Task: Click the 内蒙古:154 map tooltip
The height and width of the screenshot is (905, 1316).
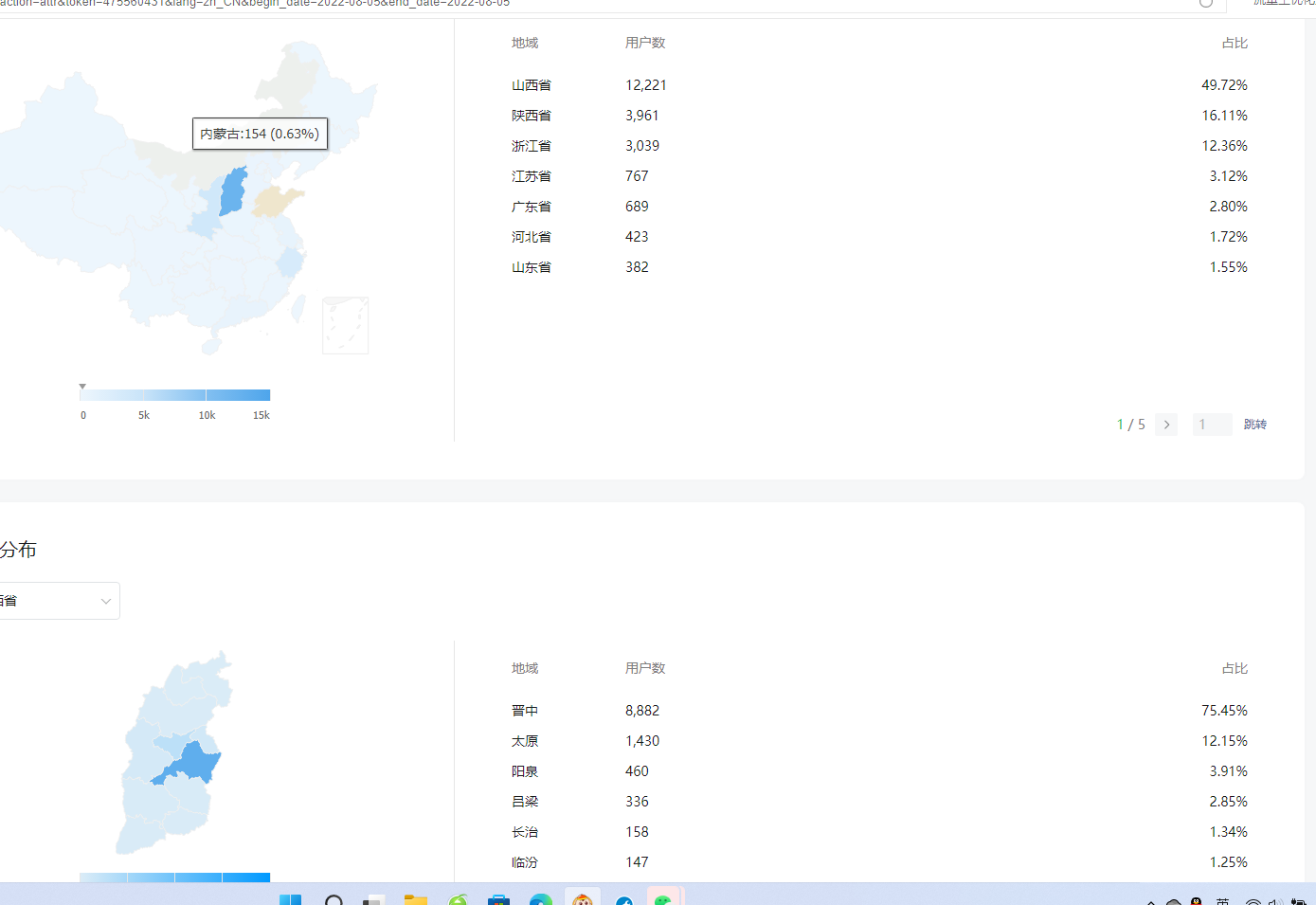Action: [260, 134]
